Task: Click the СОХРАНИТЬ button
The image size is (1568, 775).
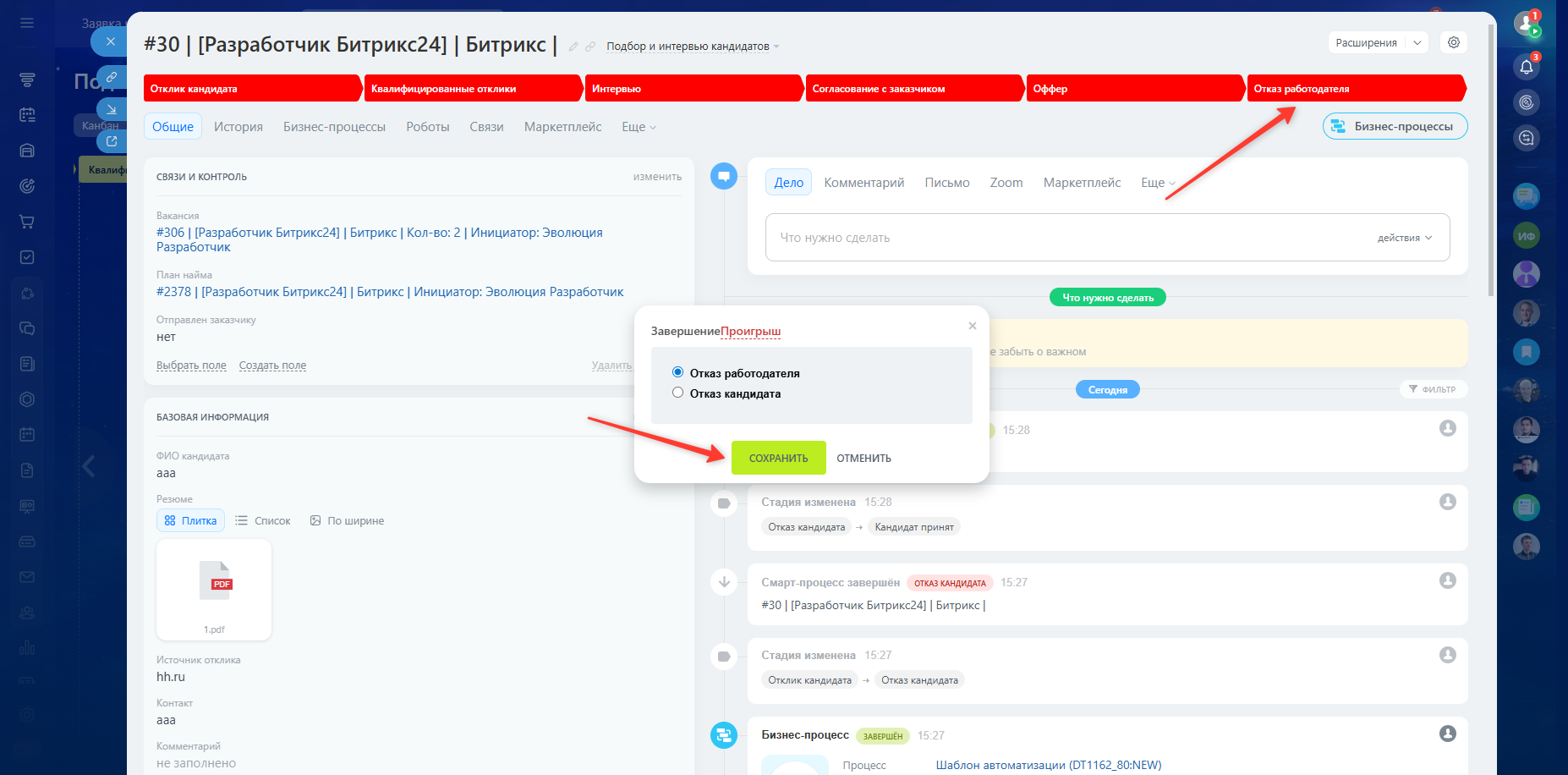Action: (779, 458)
